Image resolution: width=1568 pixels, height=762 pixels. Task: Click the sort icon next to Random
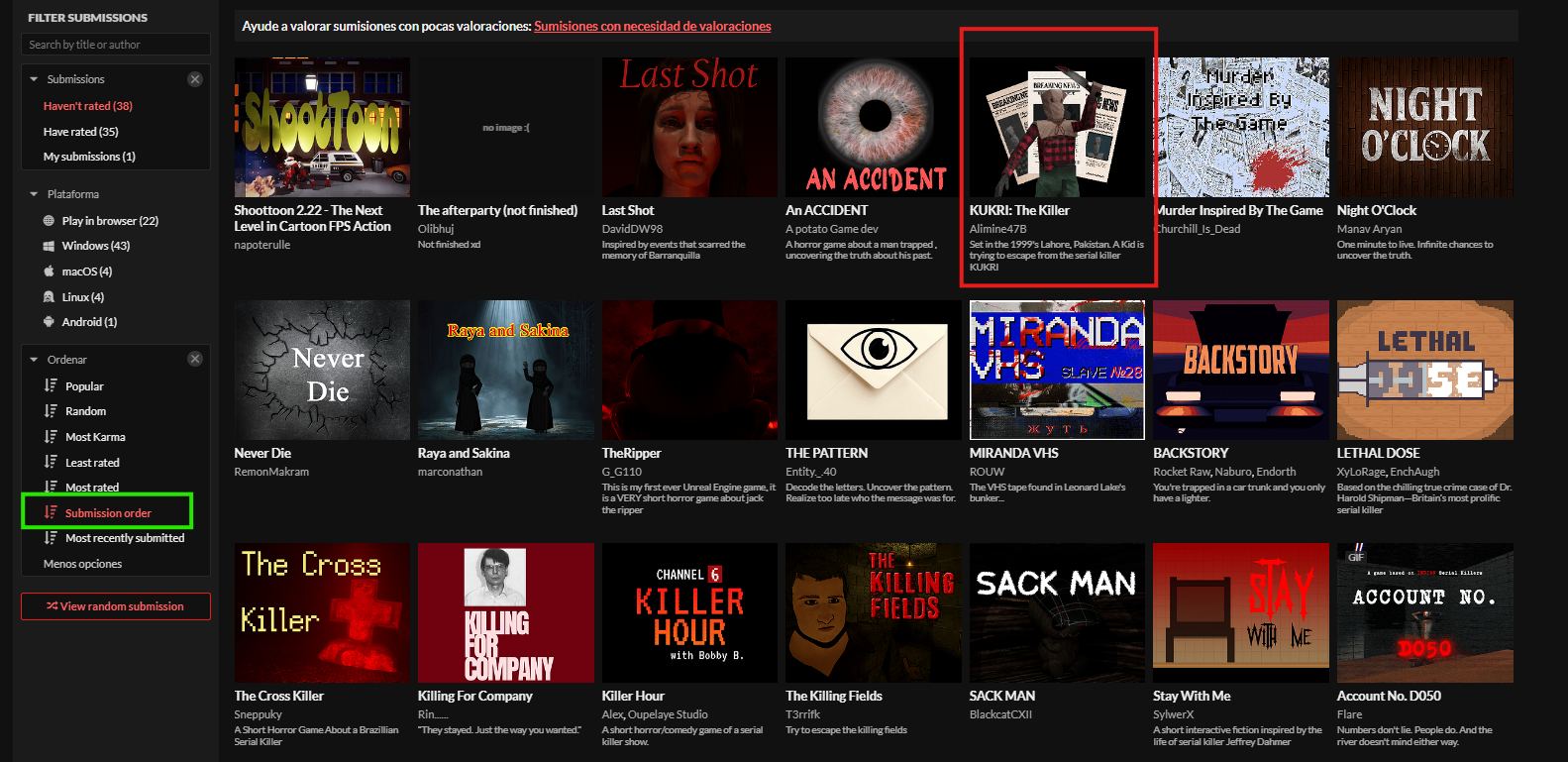(51, 411)
